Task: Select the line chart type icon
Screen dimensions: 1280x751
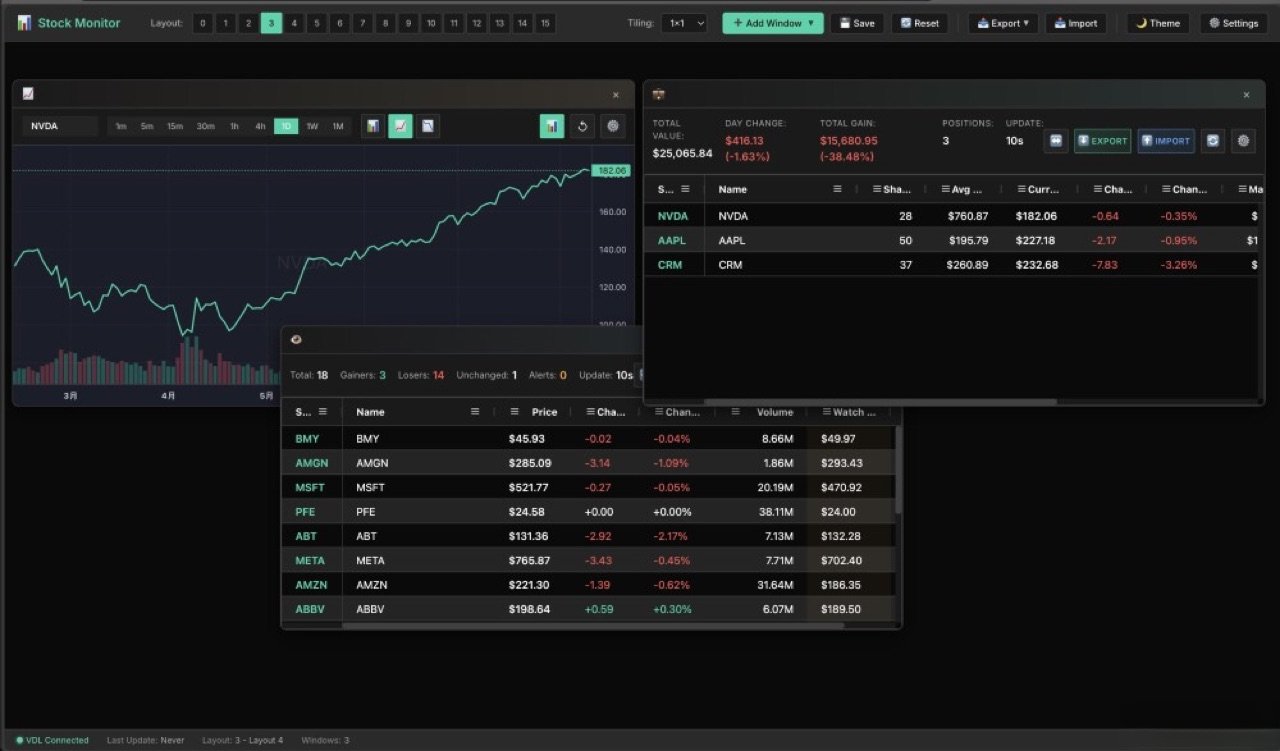Action: click(400, 126)
